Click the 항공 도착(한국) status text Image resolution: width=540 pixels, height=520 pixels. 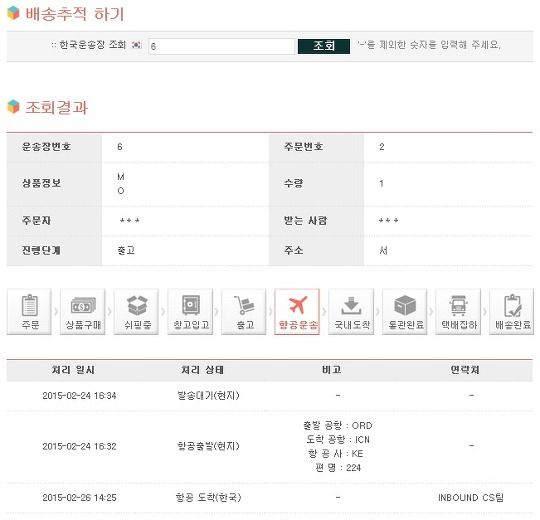point(208,497)
